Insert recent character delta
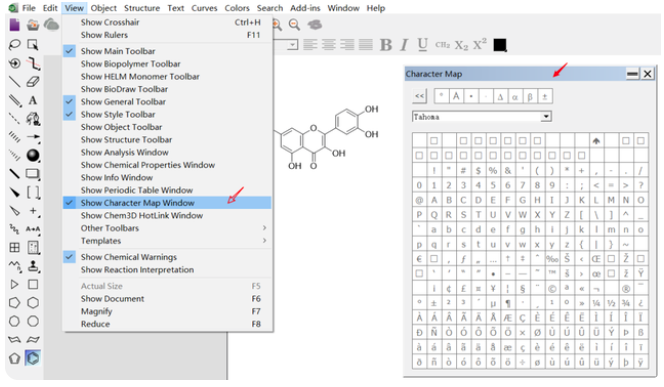This screenshot has width=664, height=387. coord(500,97)
